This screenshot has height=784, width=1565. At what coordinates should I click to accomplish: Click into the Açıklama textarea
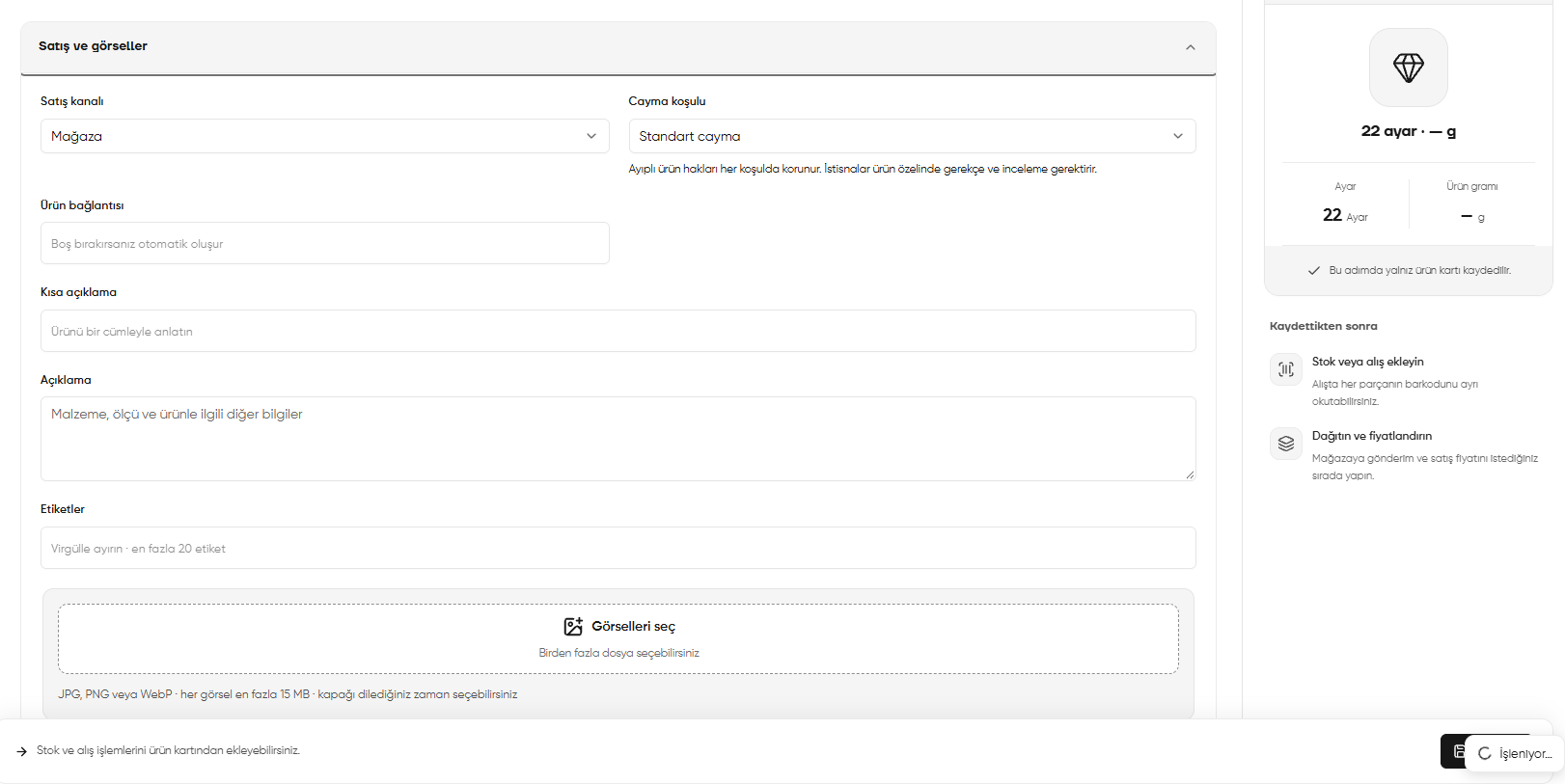[x=618, y=439]
